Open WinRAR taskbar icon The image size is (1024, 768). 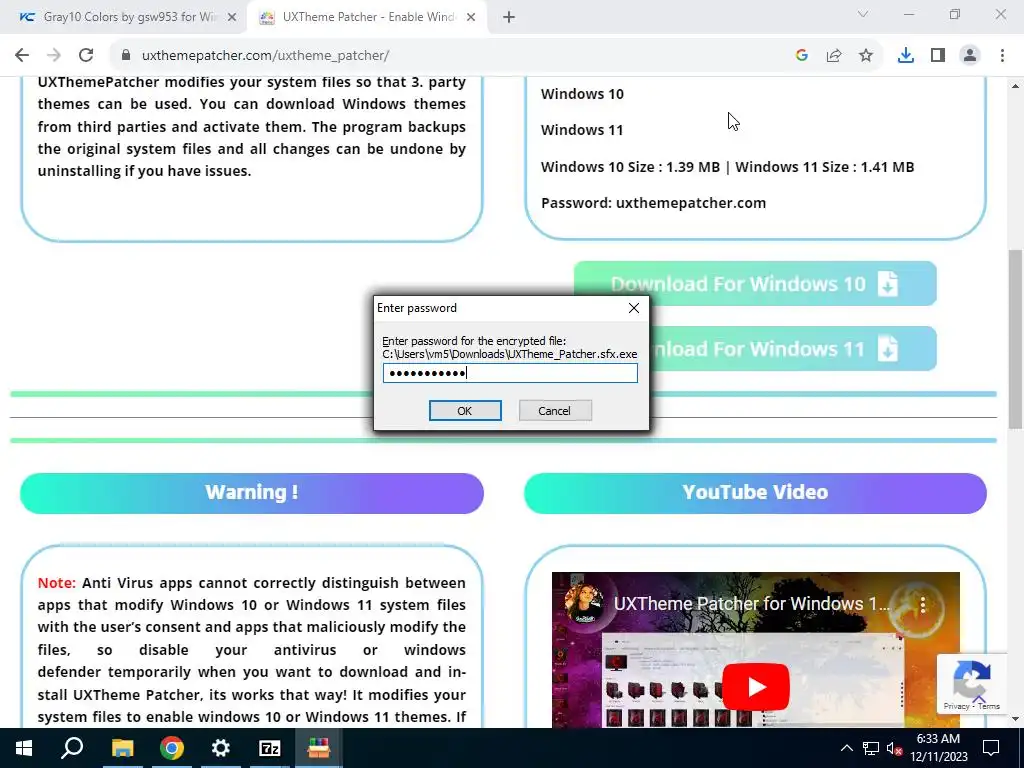[x=319, y=748]
